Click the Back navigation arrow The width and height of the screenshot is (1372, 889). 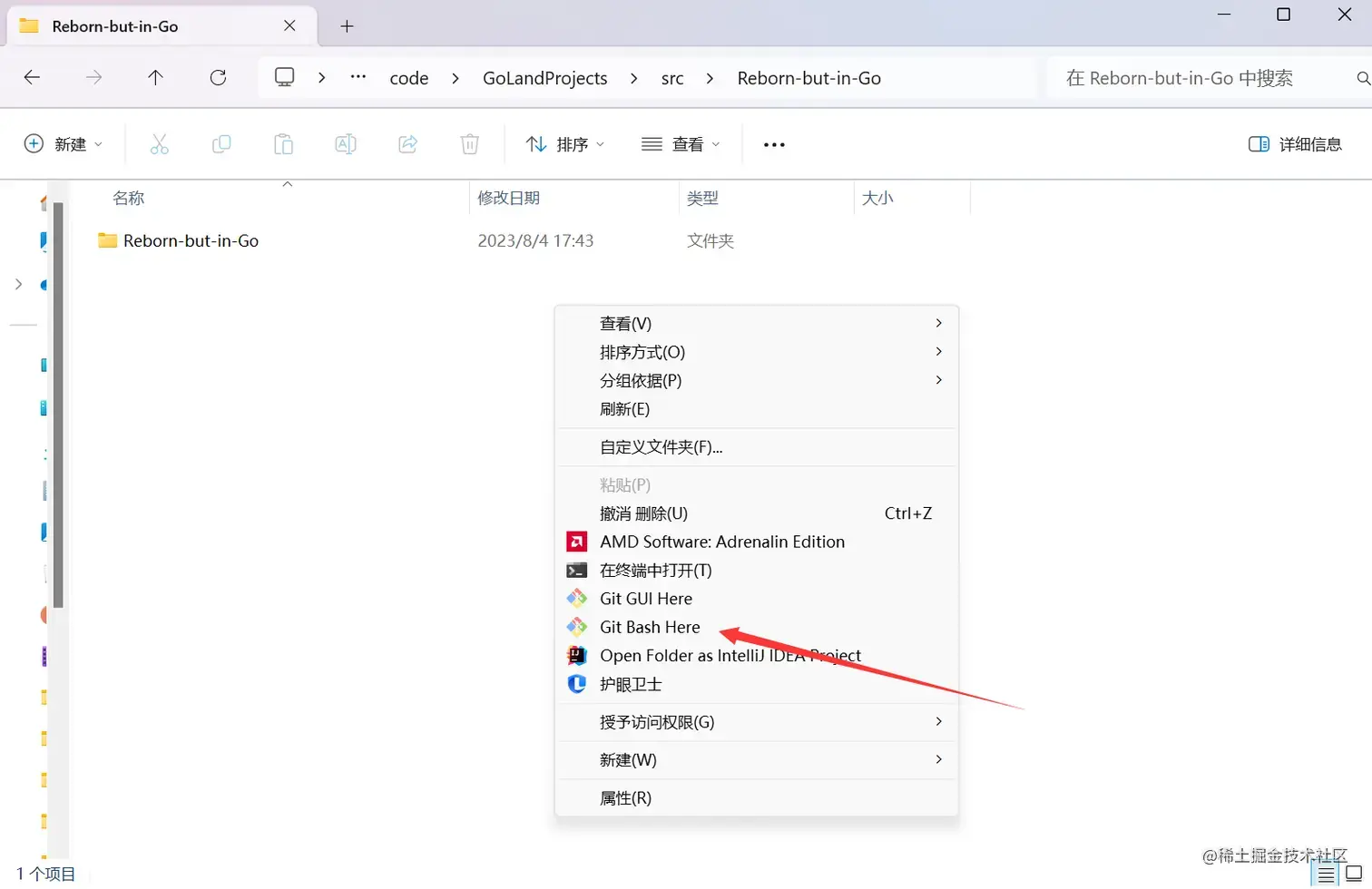coord(32,78)
